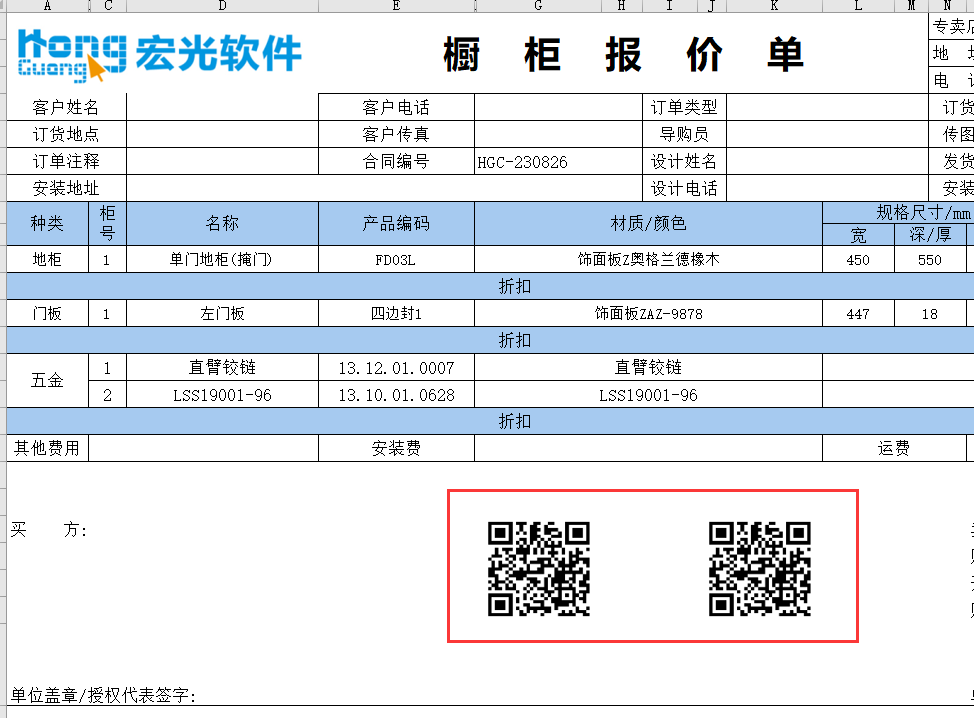Viewport: 974px width, 718px height.
Task: Click the 安装地址 label cell
Action: point(66,188)
